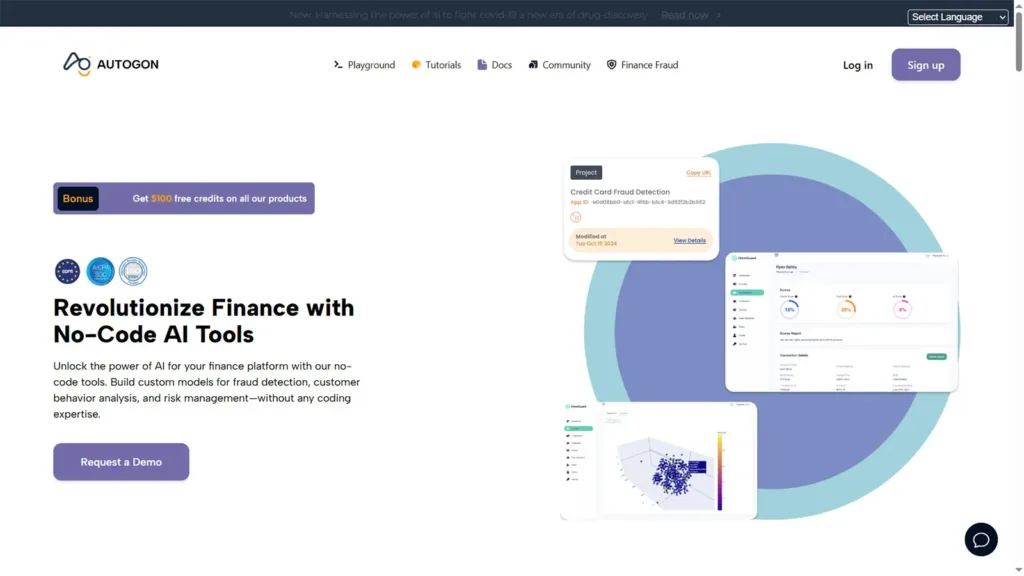Click the arrow beside Read now
This screenshot has width=1024, height=576.
click(718, 15)
